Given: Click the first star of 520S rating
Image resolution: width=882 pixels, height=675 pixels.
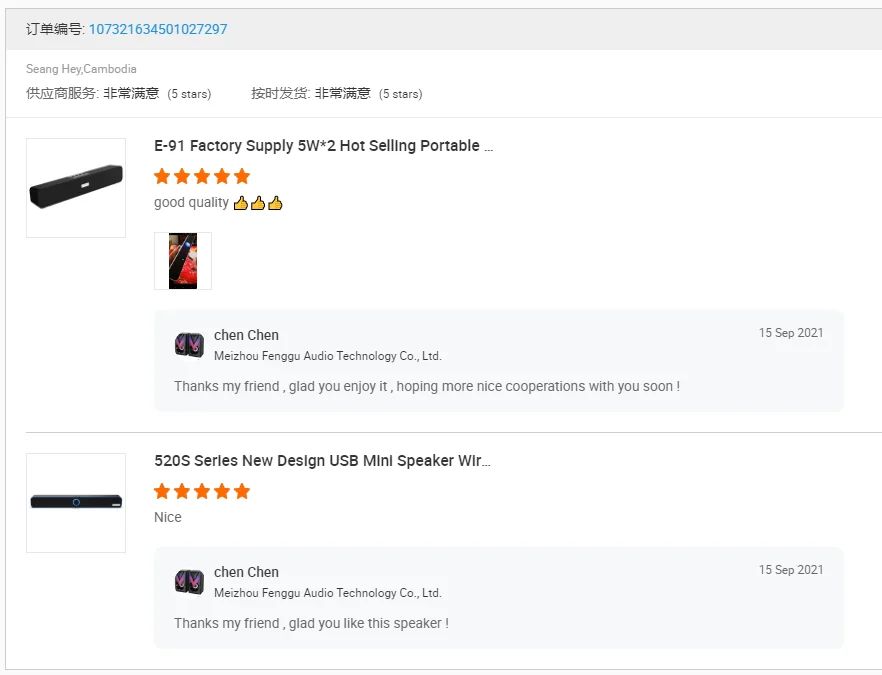Looking at the screenshot, I should pyautogui.click(x=162, y=491).
